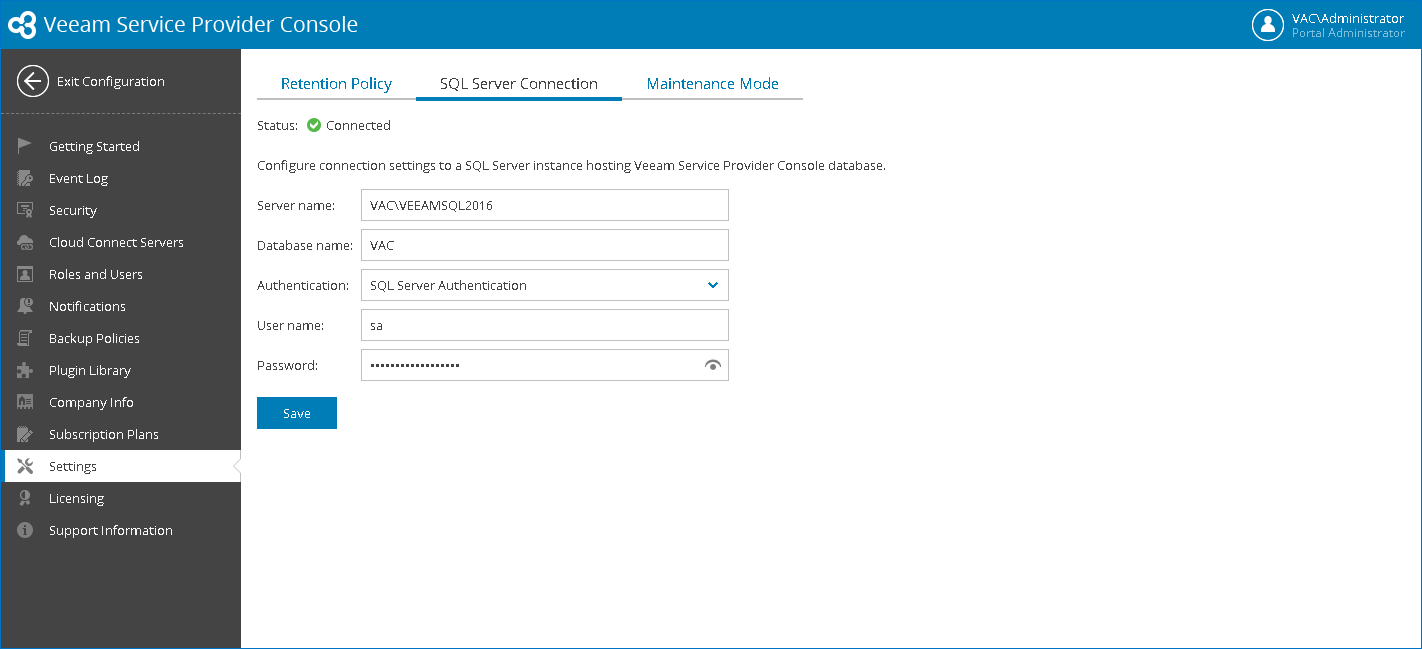Click the Licensing icon in sidebar
Viewport: 1422px width, 649px height.
tap(25, 498)
